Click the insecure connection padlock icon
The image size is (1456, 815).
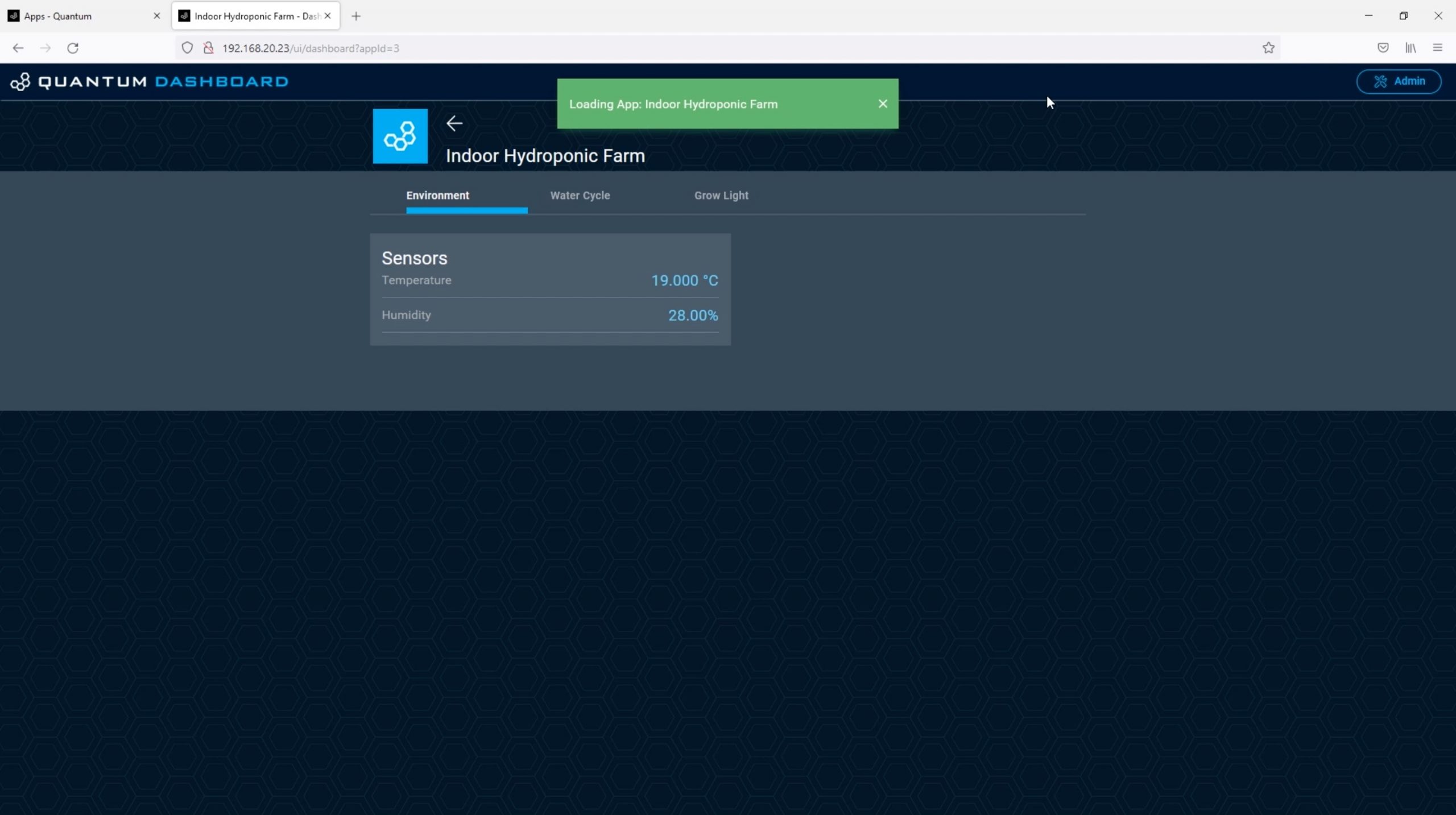pyautogui.click(x=208, y=48)
